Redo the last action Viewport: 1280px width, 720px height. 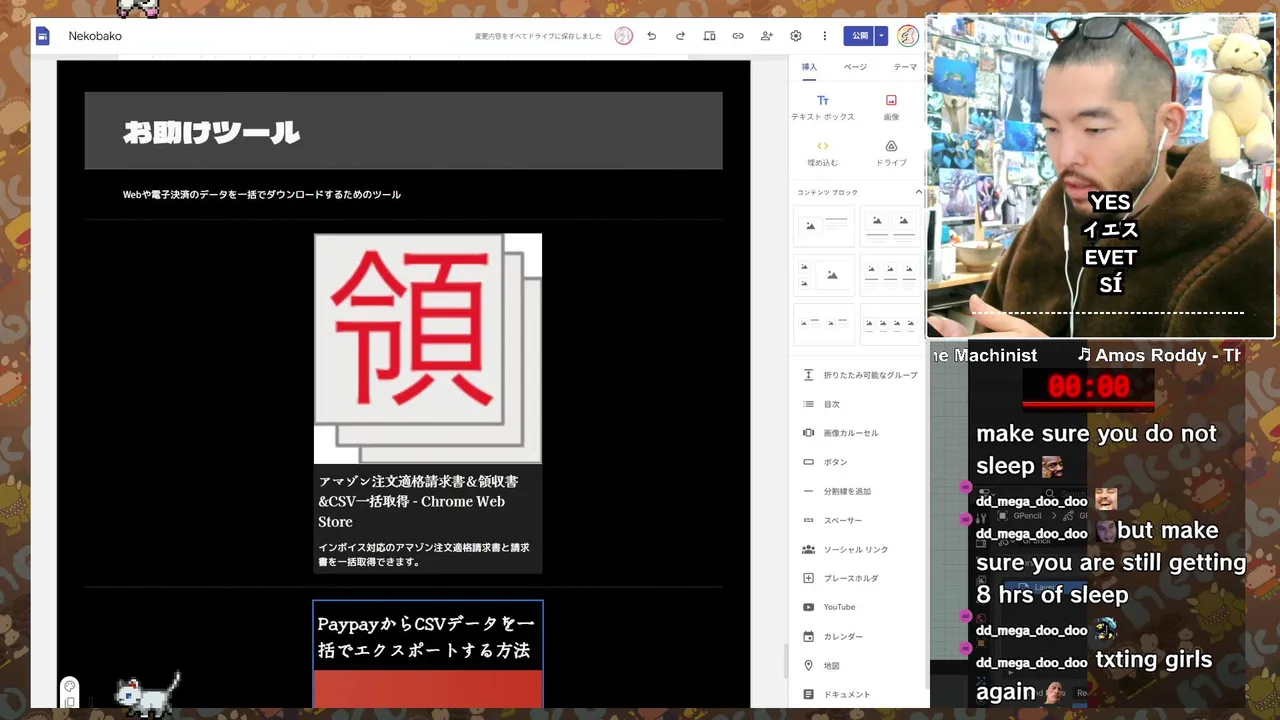(680, 36)
